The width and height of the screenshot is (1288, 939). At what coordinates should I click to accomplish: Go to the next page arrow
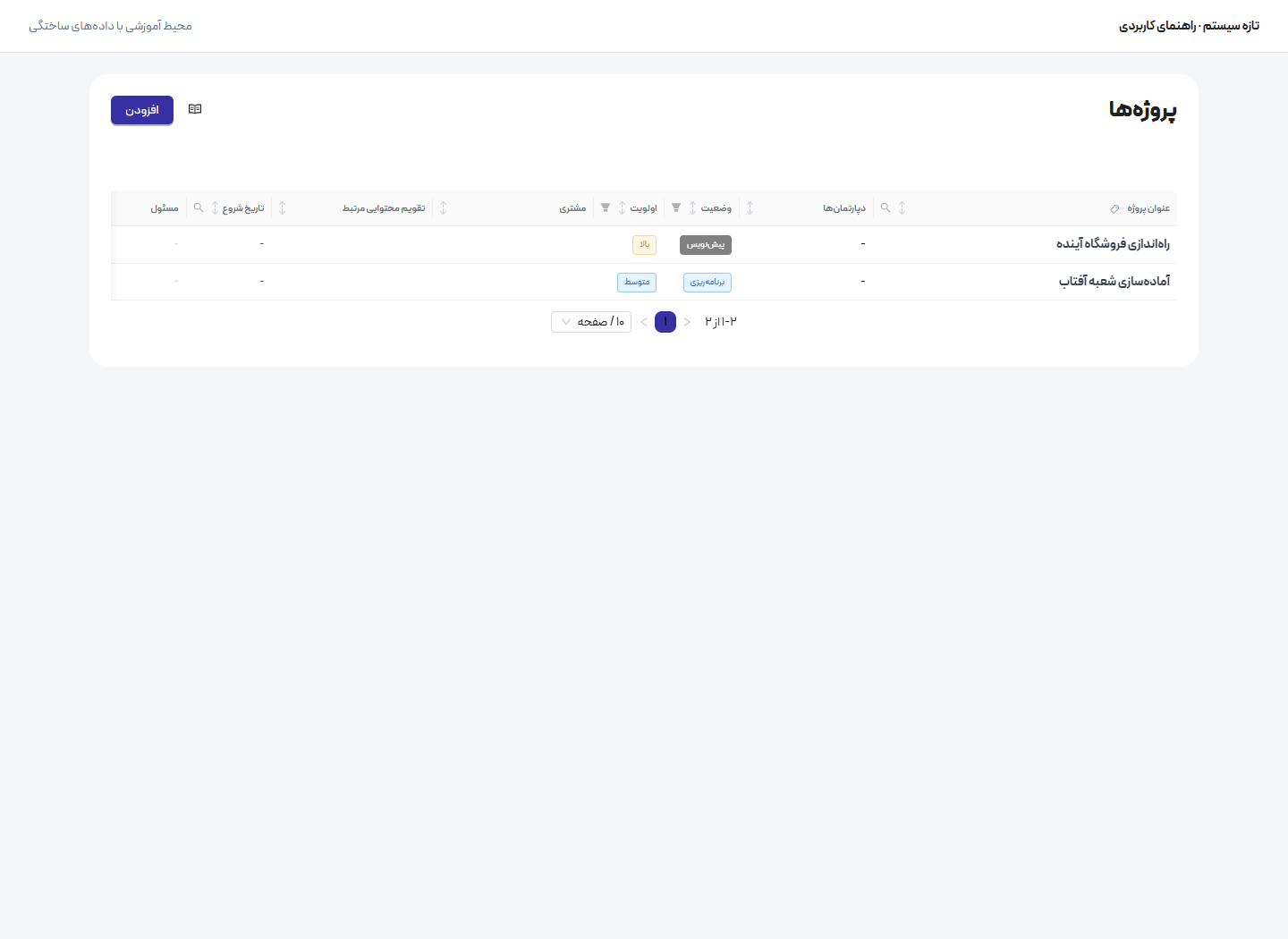coord(644,322)
